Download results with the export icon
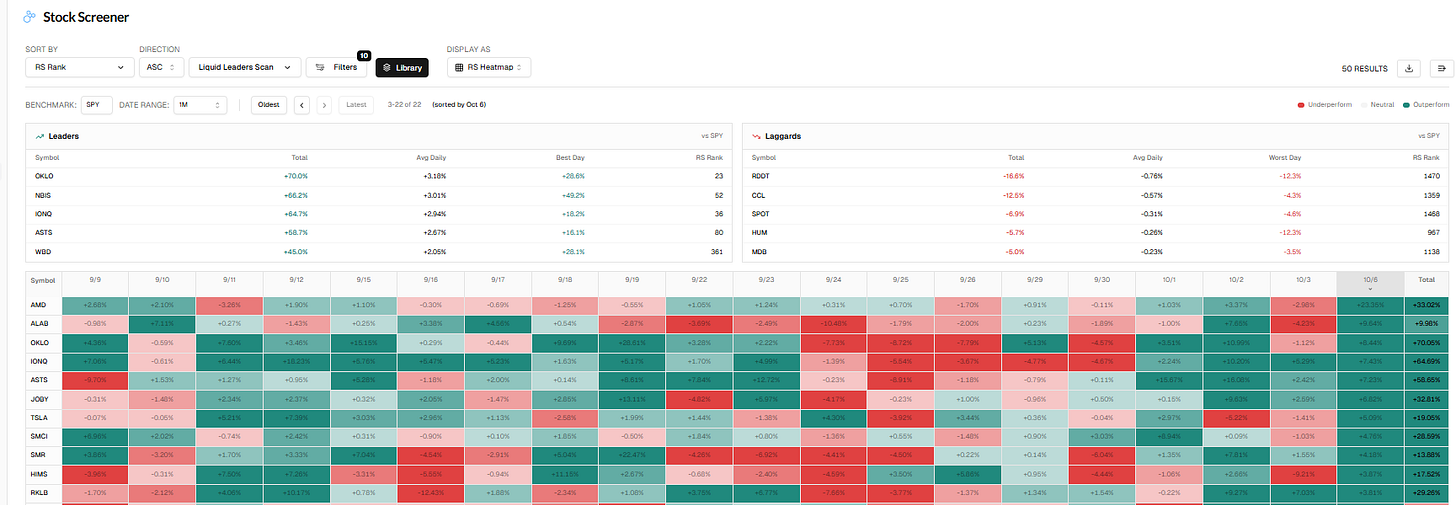Viewport: 1456px width, 505px height. [x=1409, y=68]
